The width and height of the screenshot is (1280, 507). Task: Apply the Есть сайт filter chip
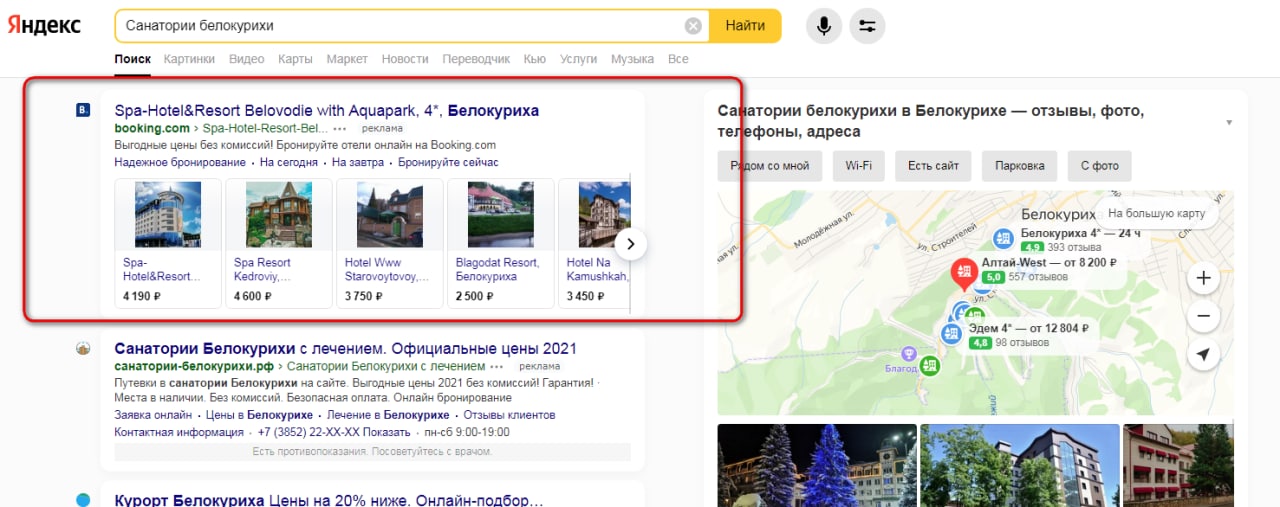tap(933, 166)
